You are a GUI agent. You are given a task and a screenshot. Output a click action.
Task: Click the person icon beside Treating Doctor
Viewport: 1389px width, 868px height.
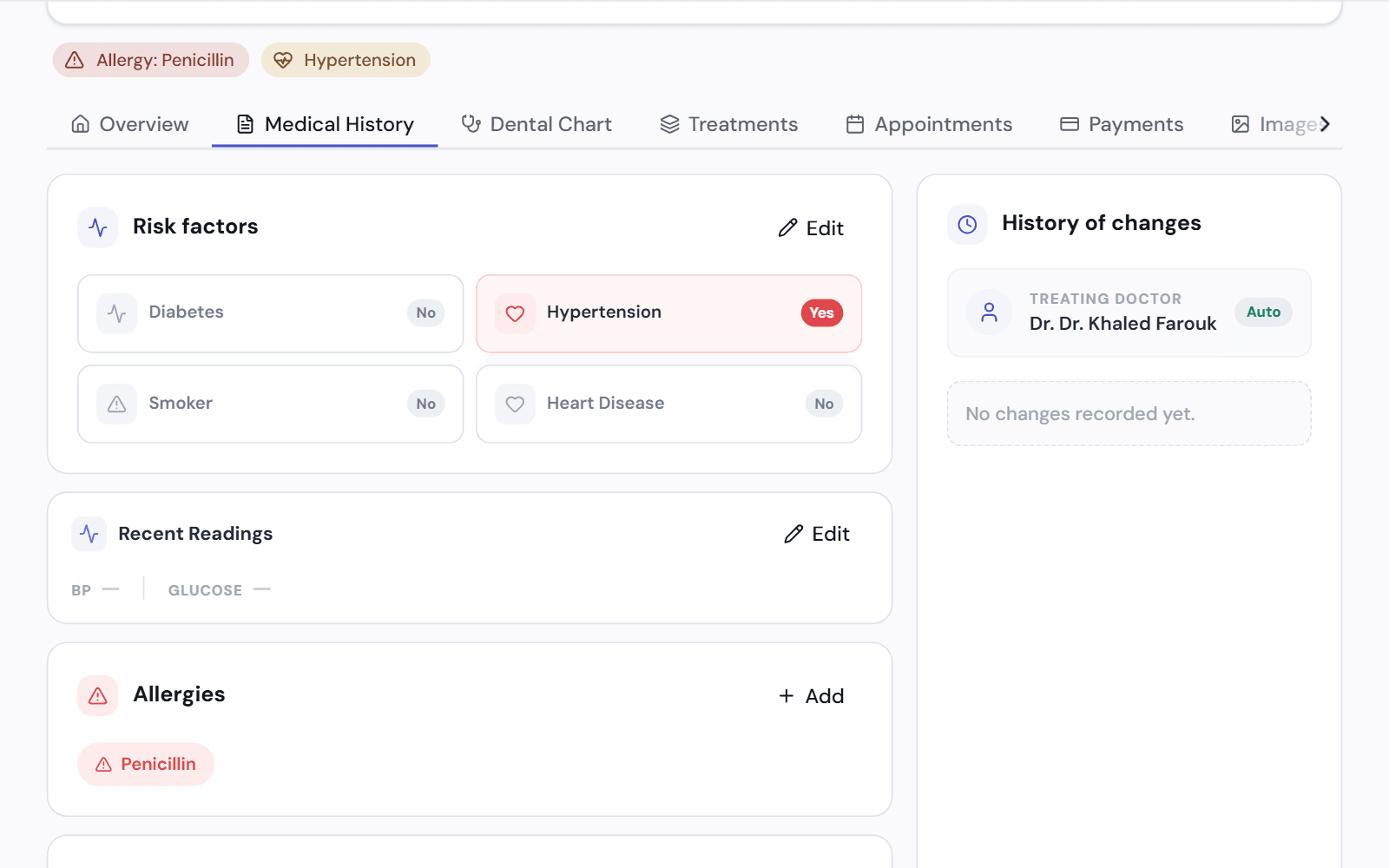tap(989, 312)
